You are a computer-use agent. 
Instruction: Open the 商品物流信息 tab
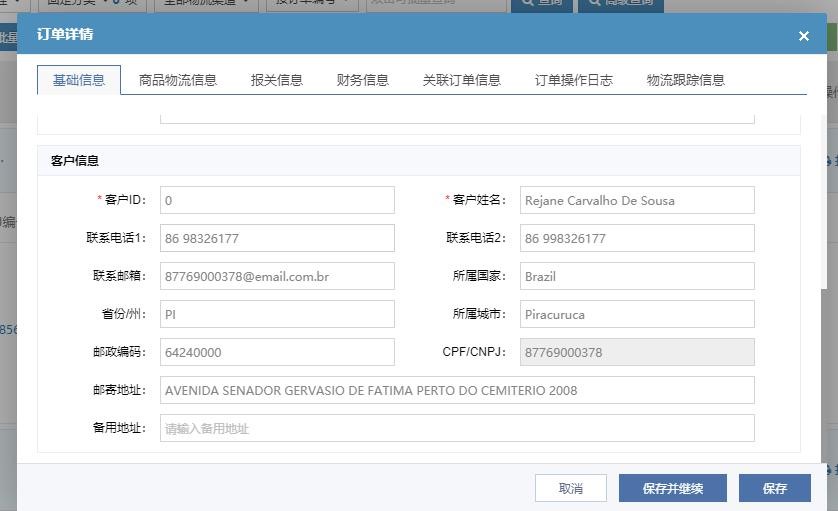point(178,80)
